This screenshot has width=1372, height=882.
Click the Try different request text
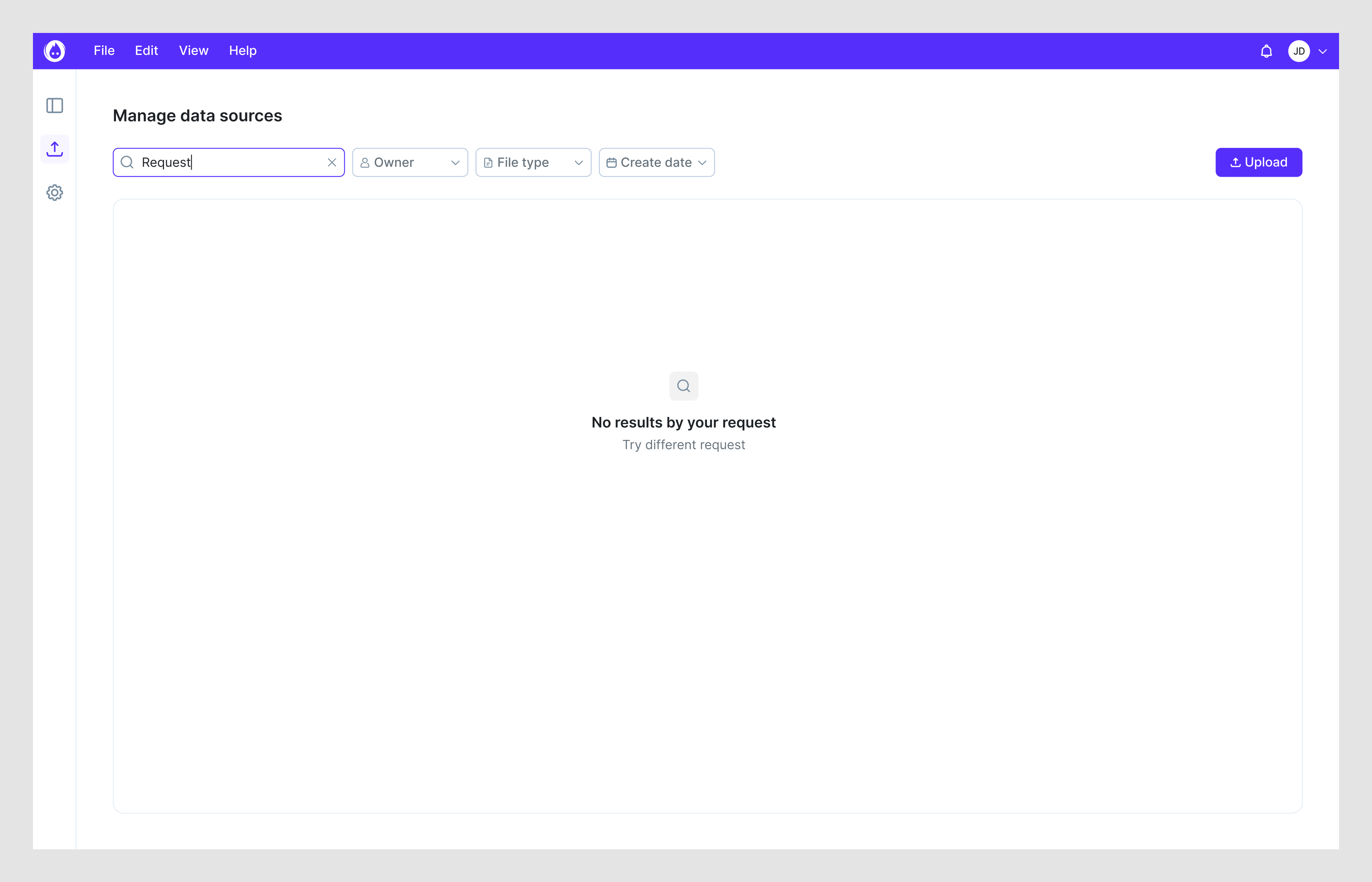tap(684, 445)
